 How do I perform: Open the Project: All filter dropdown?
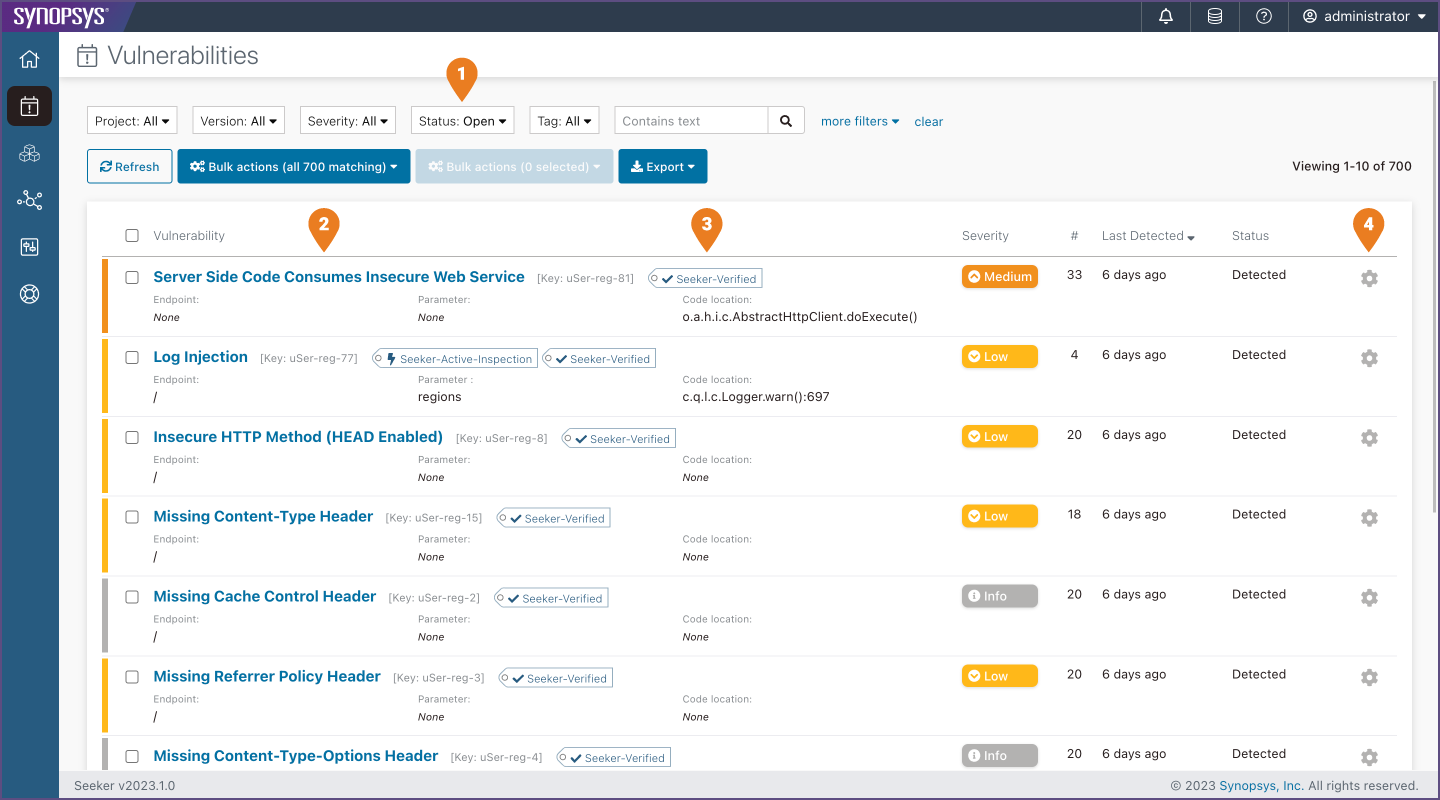tap(132, 121)
